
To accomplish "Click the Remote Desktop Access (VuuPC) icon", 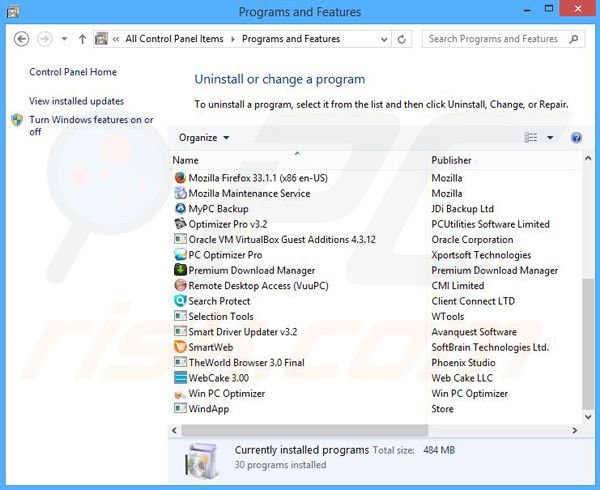I will pos(180,285).
